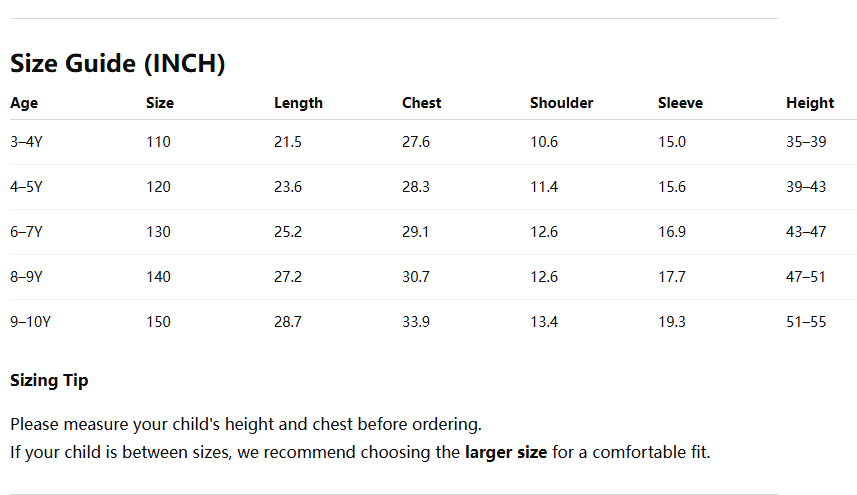Click the Height column header
The width and height of the screenshot is (857, 495).
(x=809, y=103)
